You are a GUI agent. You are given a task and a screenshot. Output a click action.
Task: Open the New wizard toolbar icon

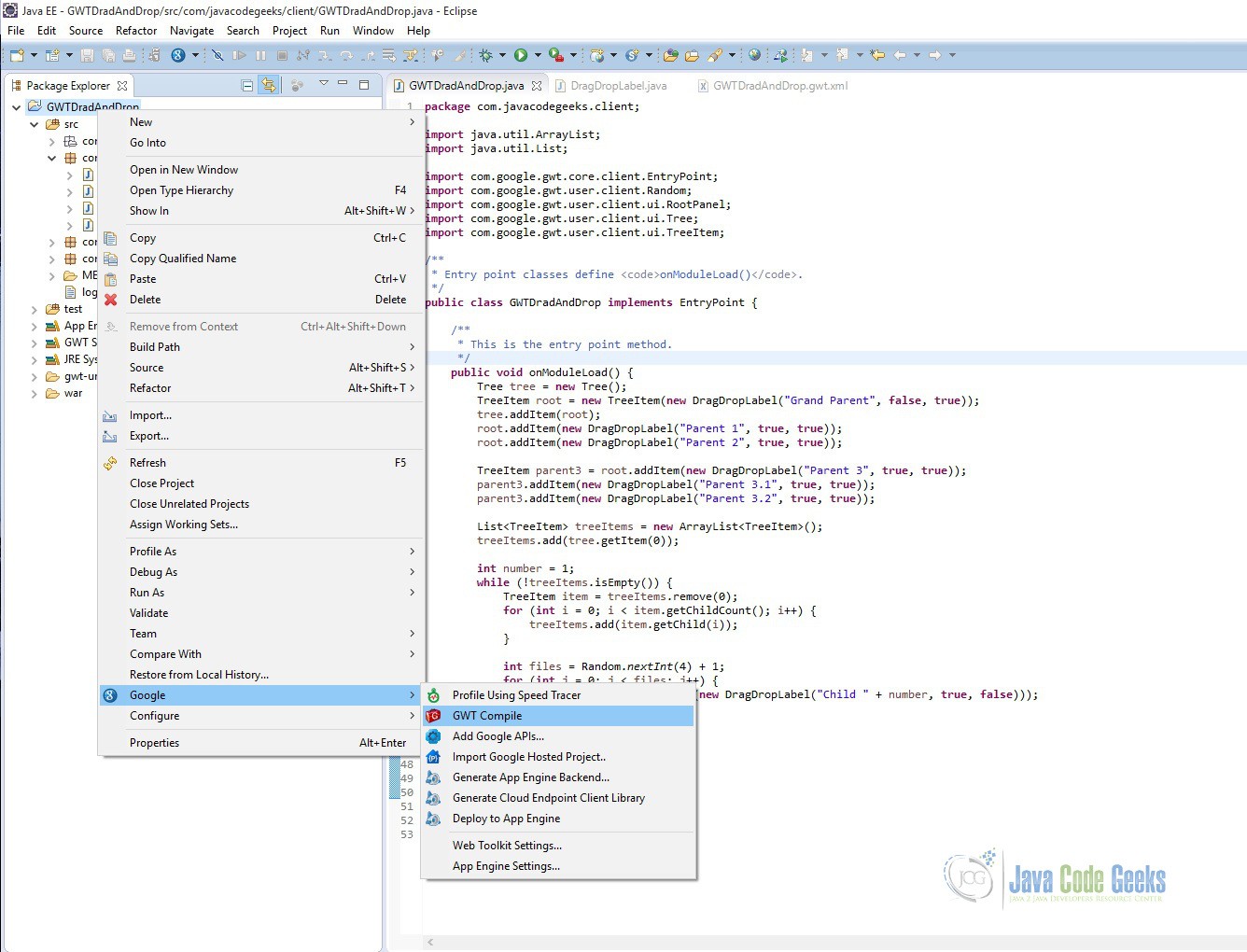click(x=15, y=55)
